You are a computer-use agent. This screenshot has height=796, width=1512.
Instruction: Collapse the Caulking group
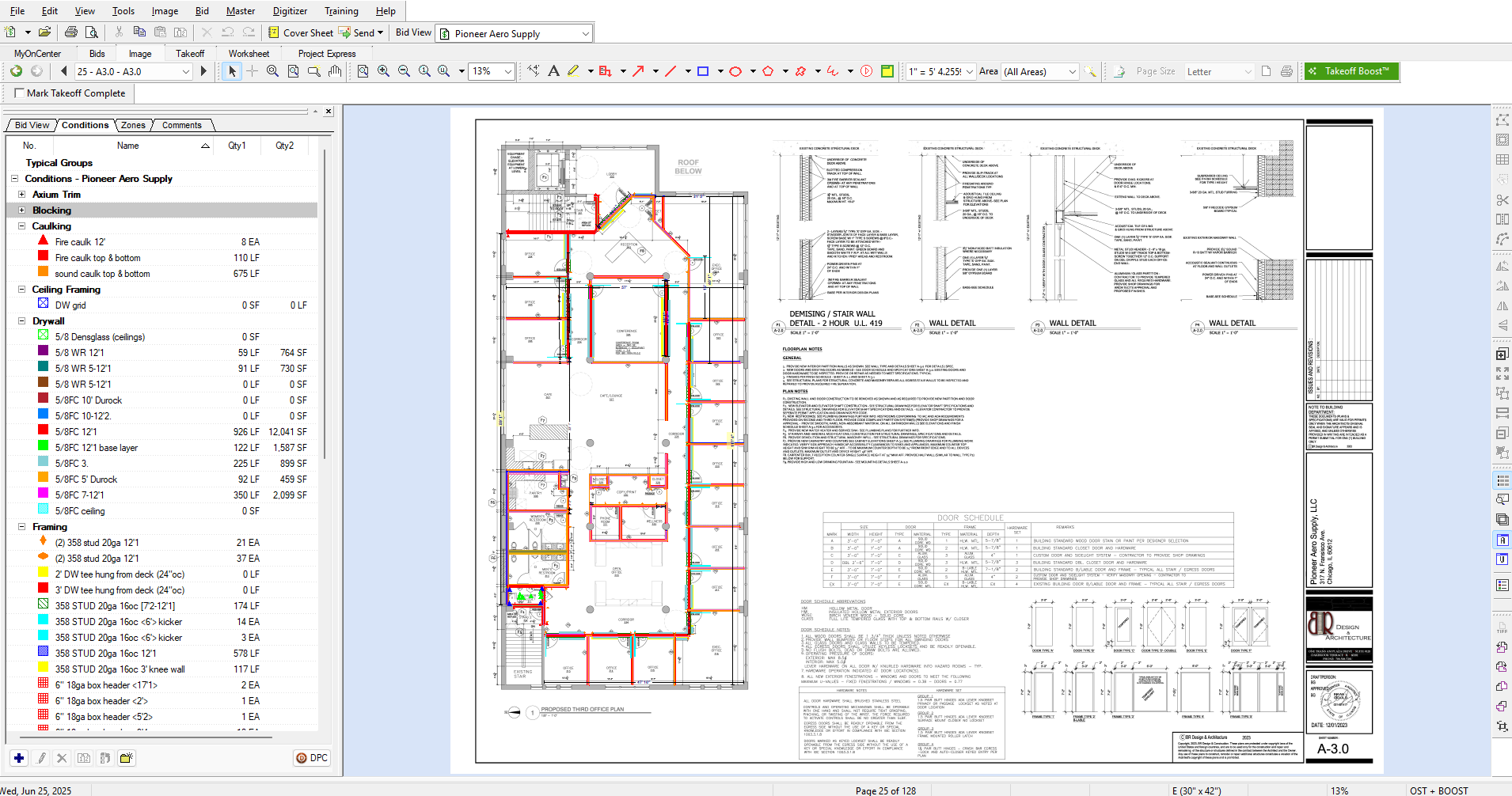tap(22, 226)
